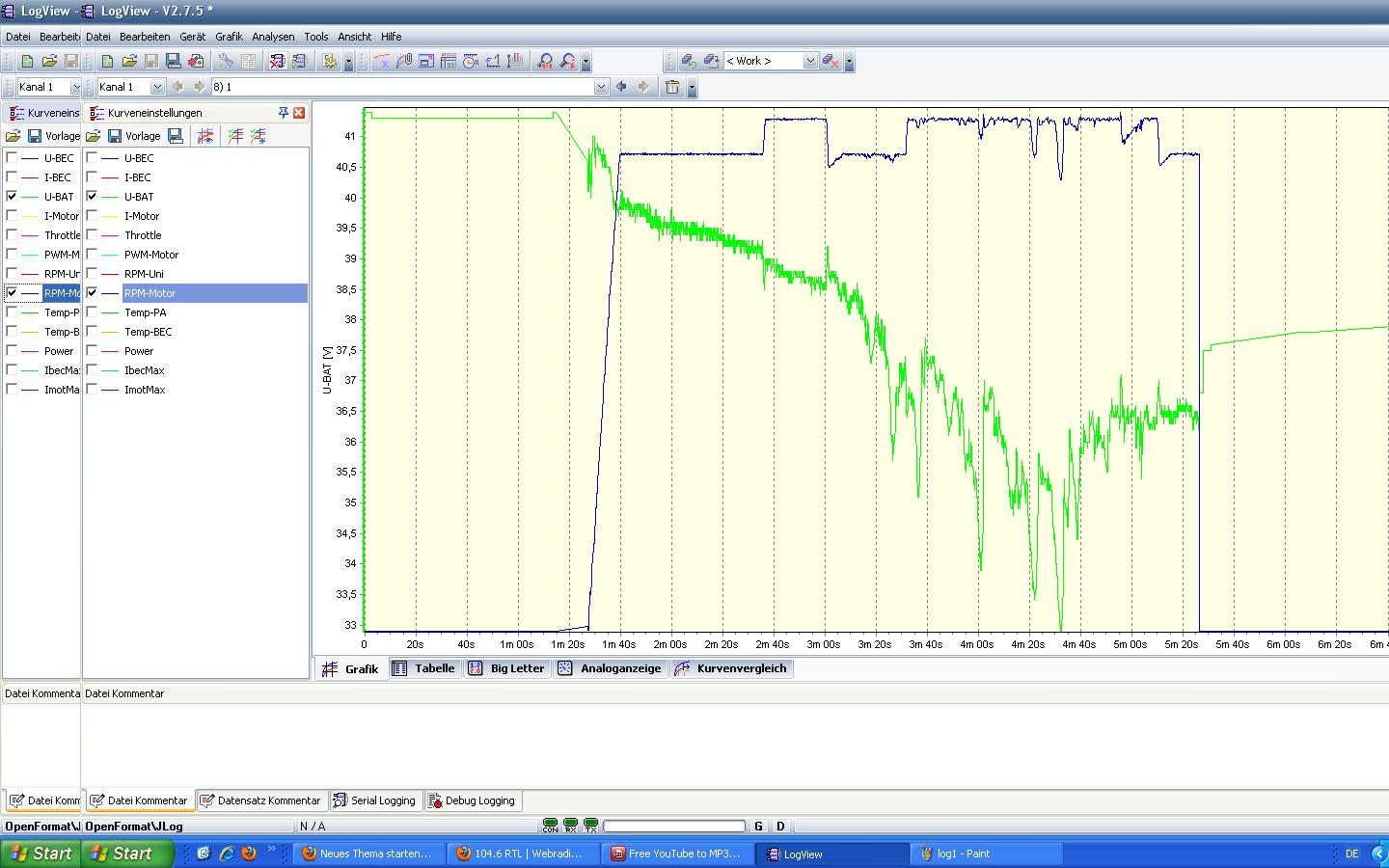Click save-as floppy icon right of Vorlage
Image resolution: width=1389 pixels, height=868 pixels.
[175, 136]
